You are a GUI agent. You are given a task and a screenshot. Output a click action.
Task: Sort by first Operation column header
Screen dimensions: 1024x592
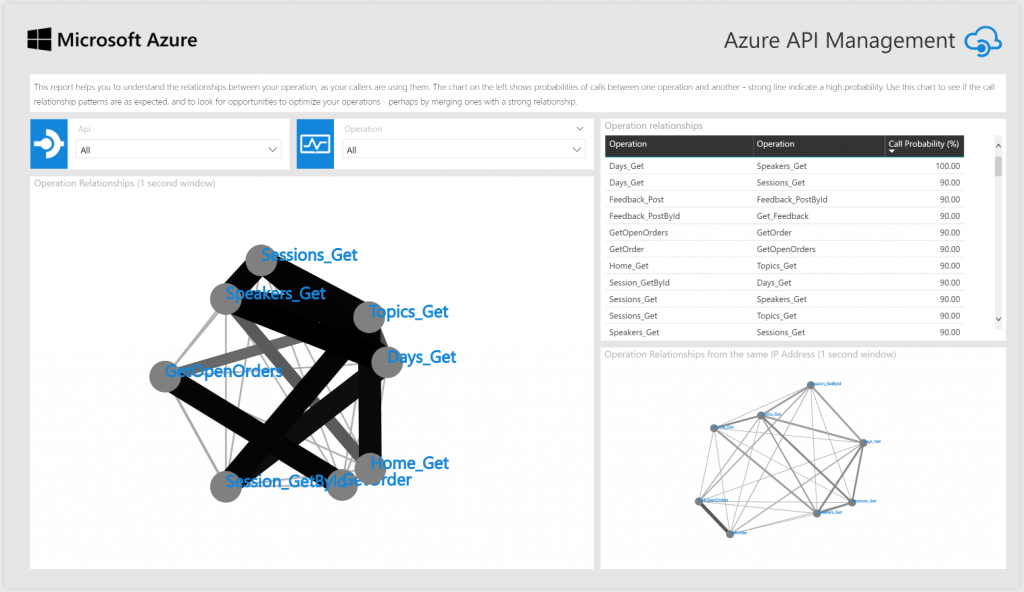[x=679, y=144]
